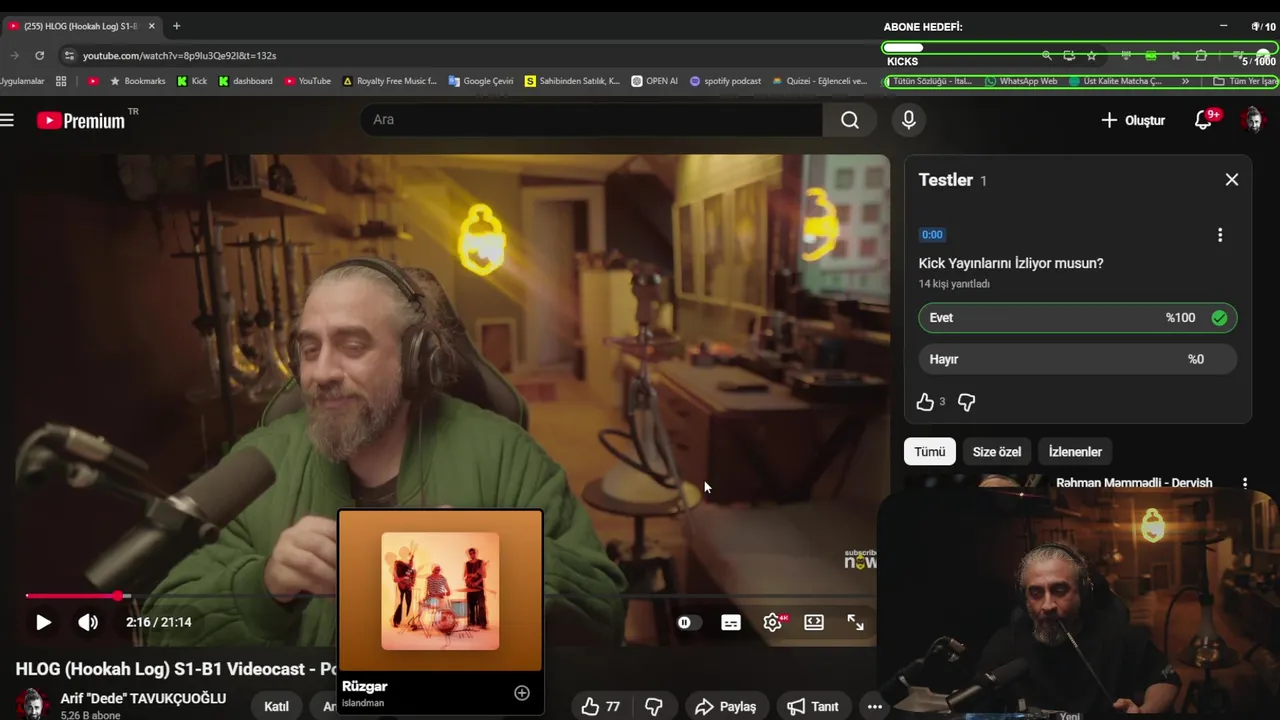Viewport: 1280px width, 720px height.
Task: Select the İzlenenler filter chip
Action: tap(1075, 452)
